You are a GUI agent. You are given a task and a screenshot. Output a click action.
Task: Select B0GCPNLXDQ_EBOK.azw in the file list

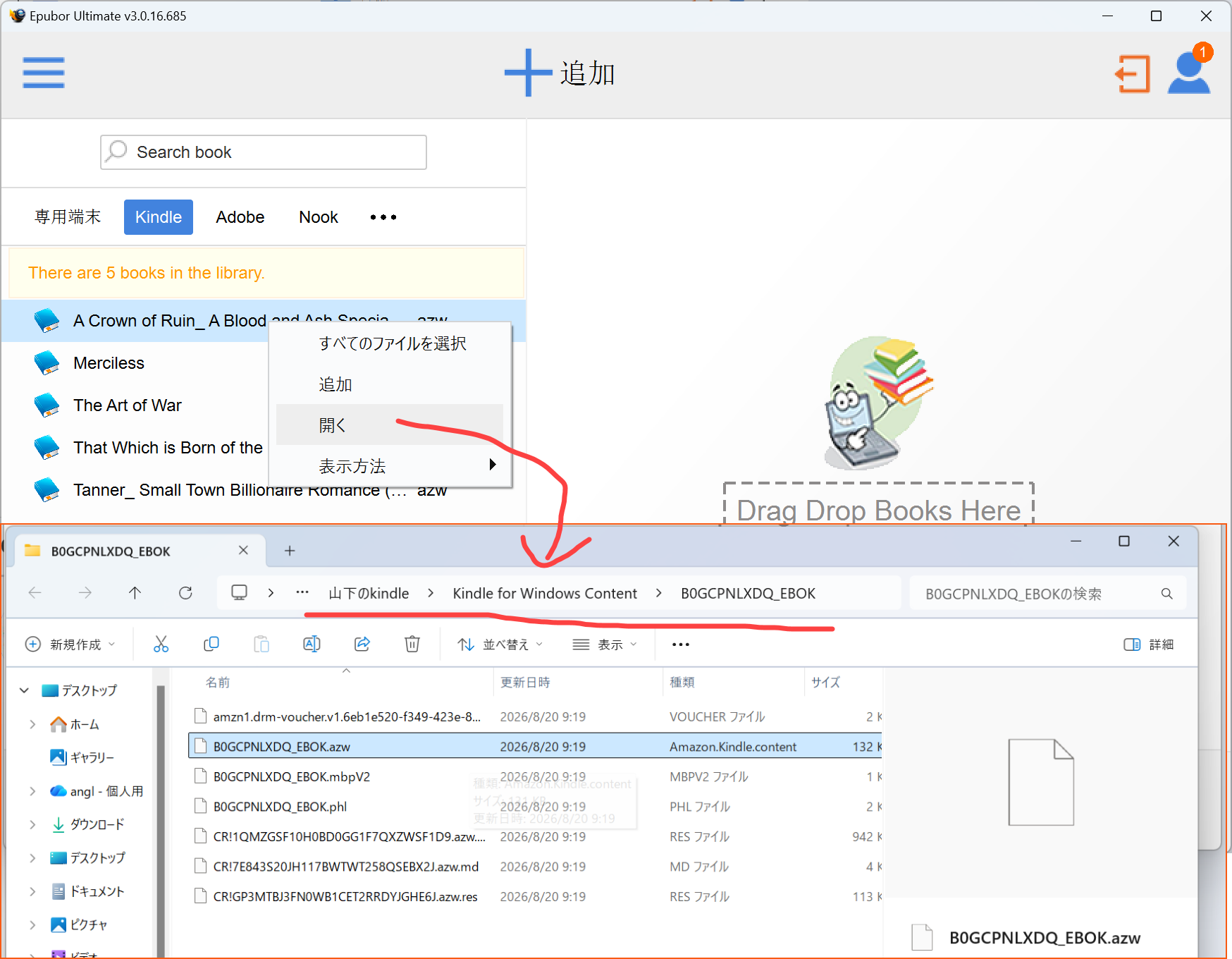tap(536, 746)
